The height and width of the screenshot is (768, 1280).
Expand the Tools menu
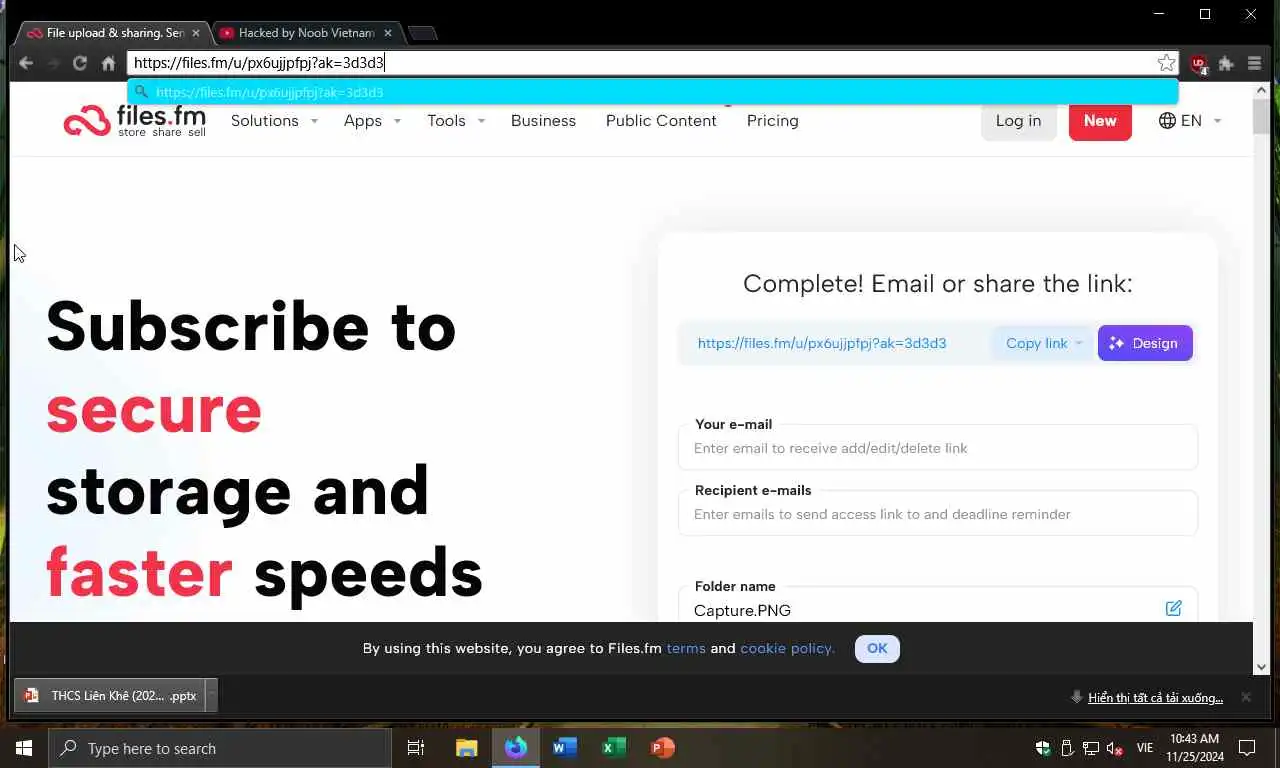coord(456,120)
